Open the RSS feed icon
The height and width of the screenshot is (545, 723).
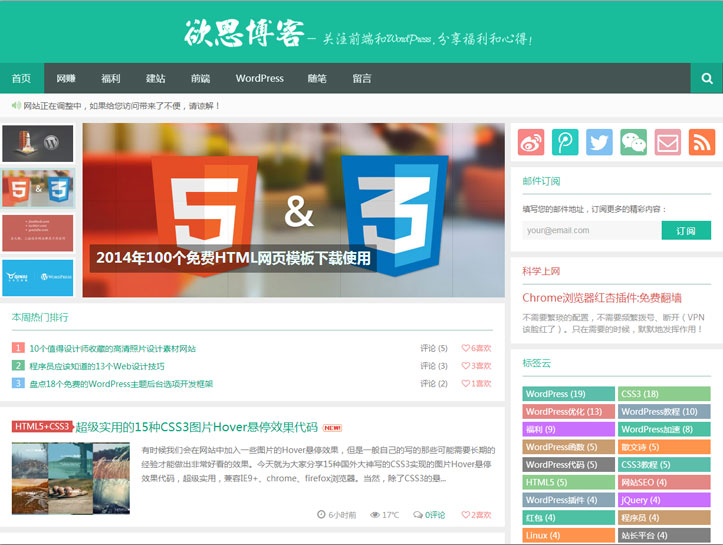(701, 142)
